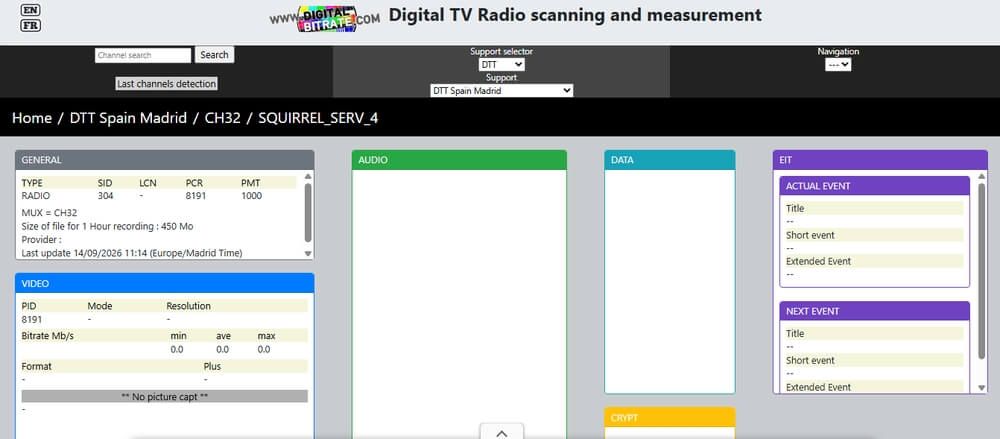Switch language to English with EN icon

coord(30,10)
